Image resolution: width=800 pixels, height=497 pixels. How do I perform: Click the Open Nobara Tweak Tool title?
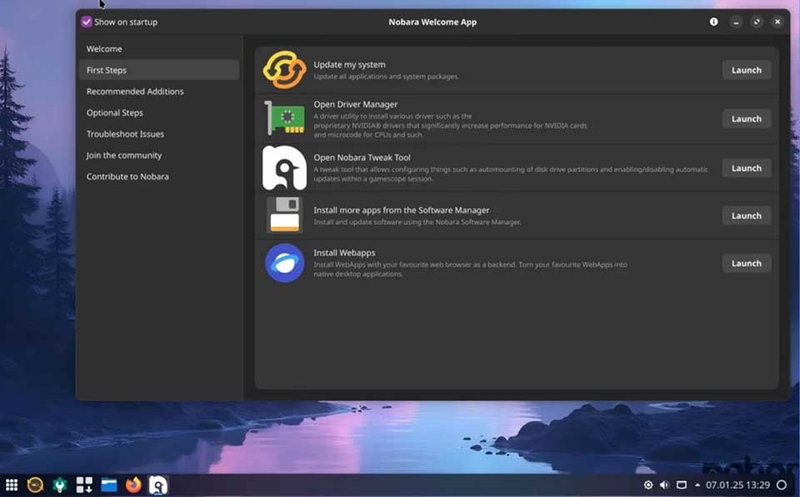362,158
